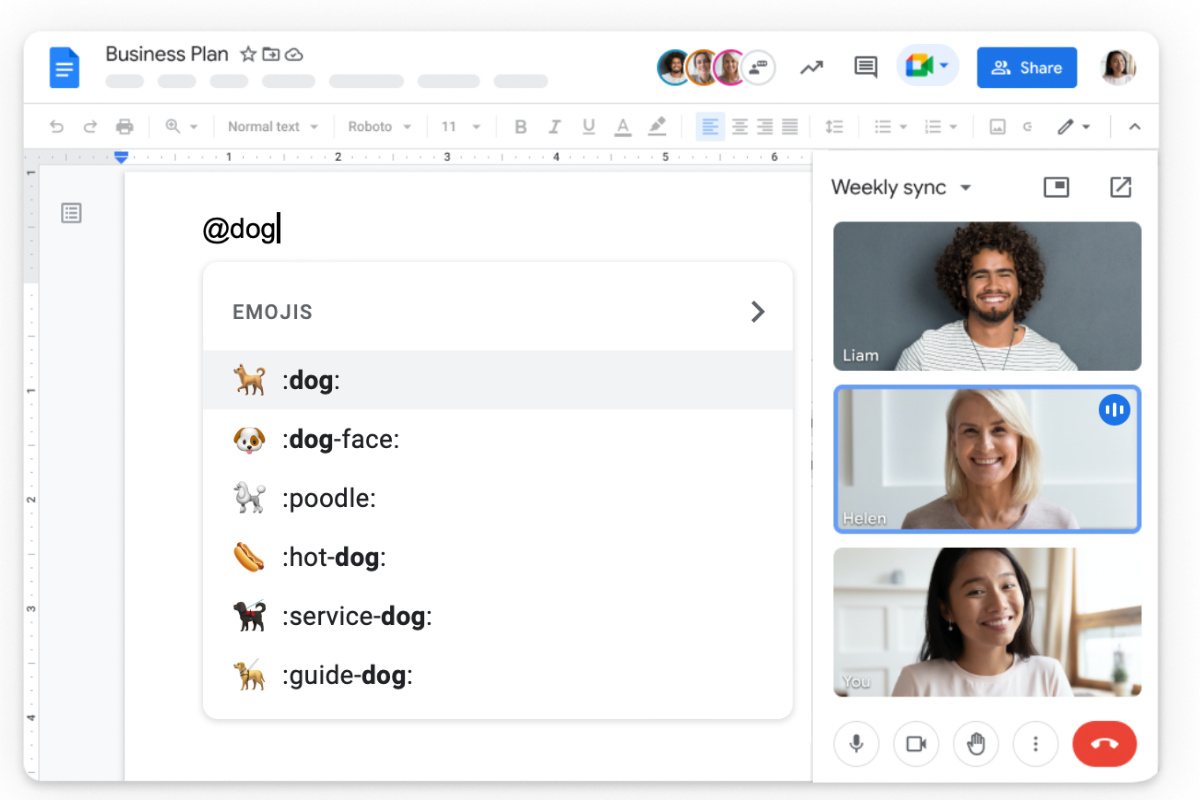Show the document outline icon
The width and height of the screenshot is (1200, 800).
tap(71, 213)
